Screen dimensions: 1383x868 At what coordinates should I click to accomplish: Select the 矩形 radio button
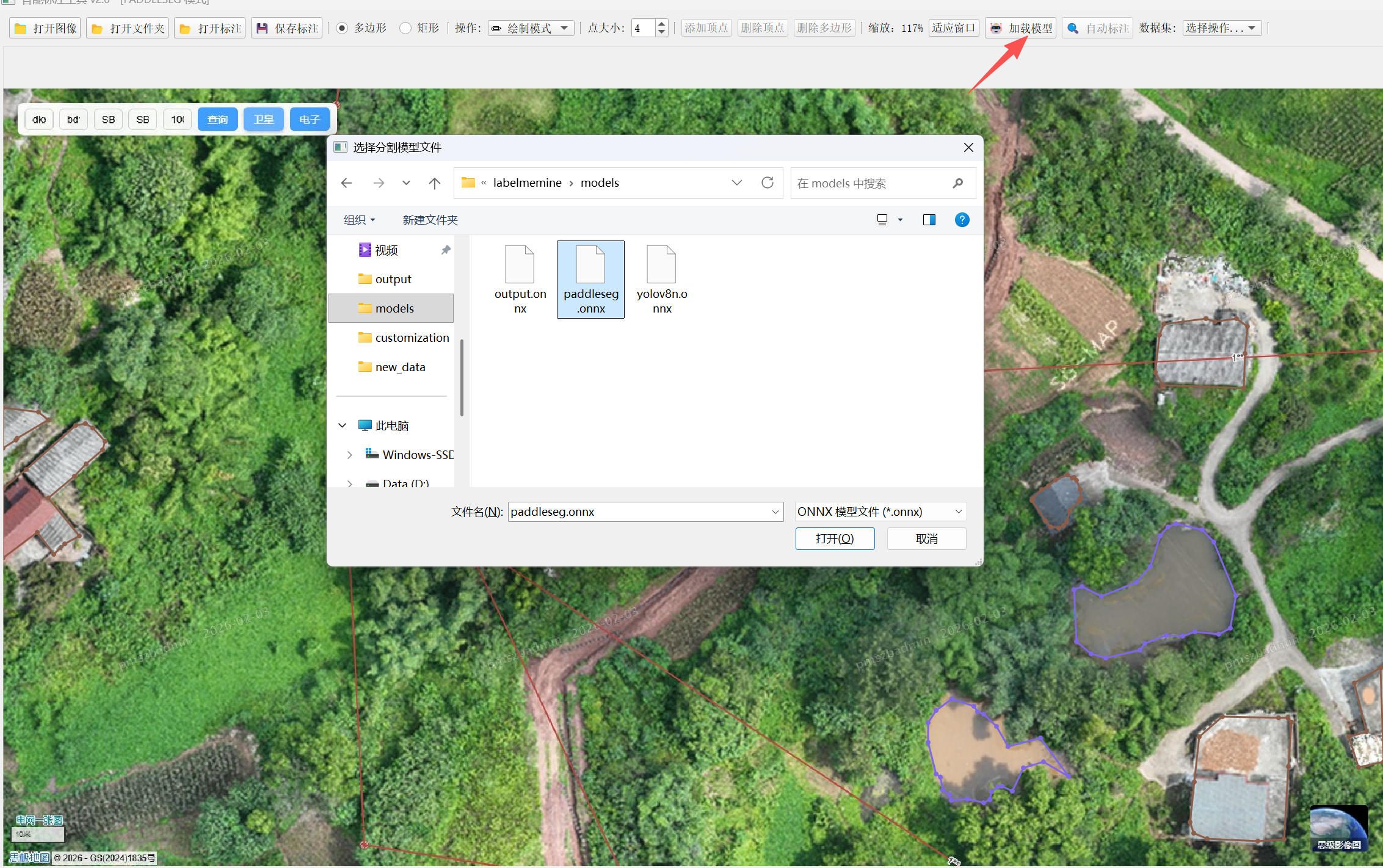click(x=405, y=28)
